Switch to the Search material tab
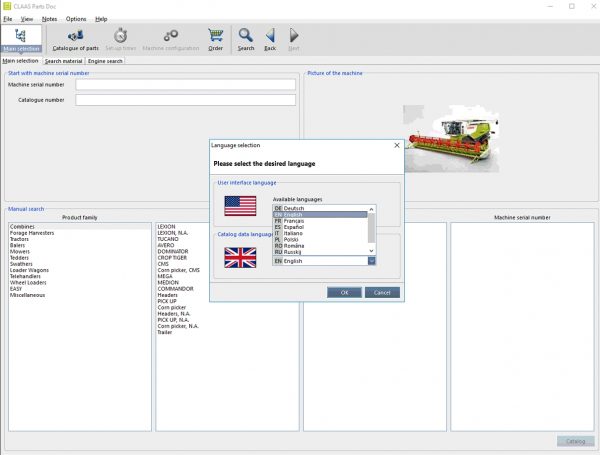Viewport: 600px width, 455px height. click(x=64, y=61)
